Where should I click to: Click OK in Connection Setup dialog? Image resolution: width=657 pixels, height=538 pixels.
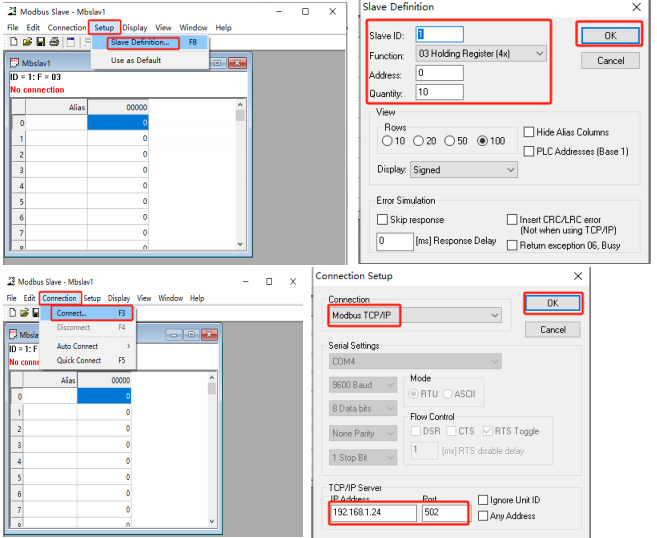coord(552,303)
